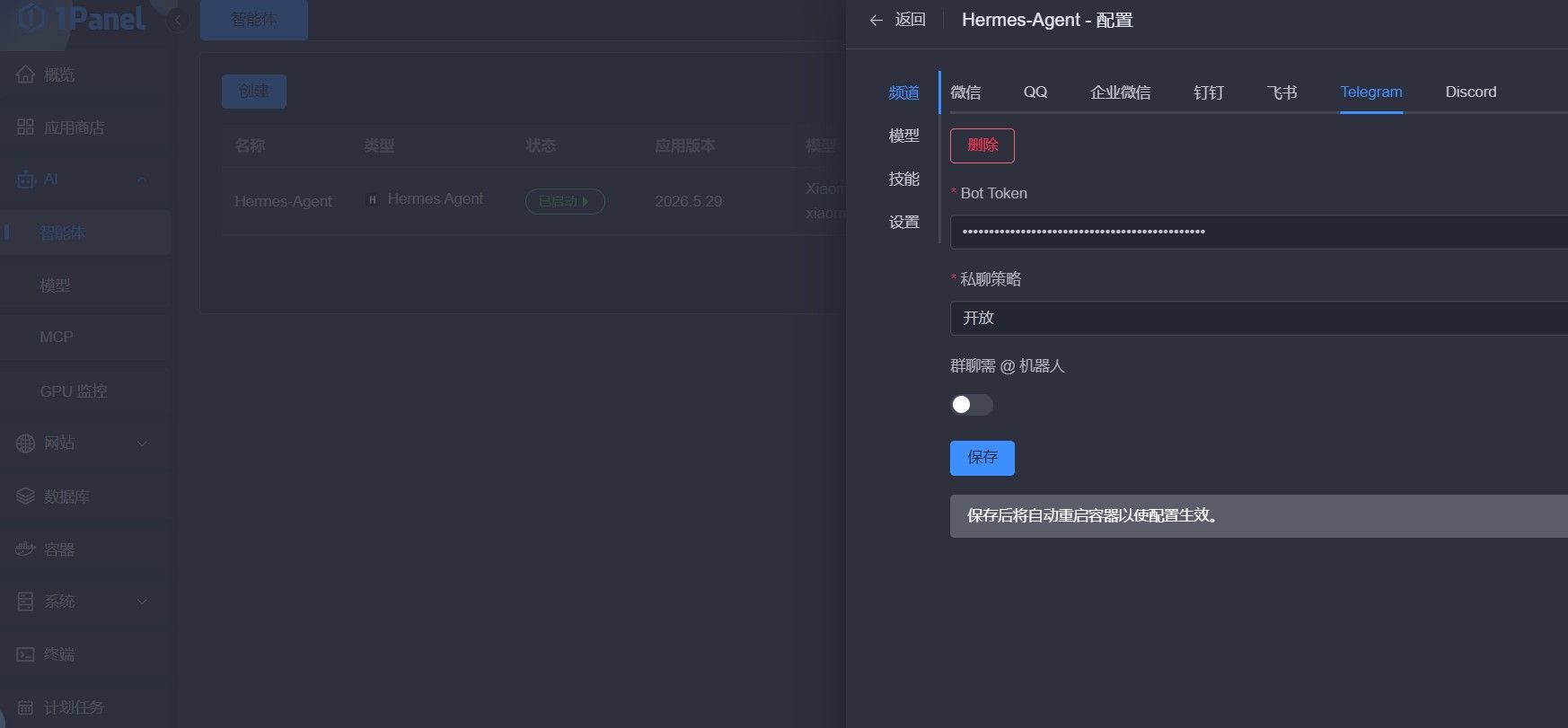Click the Hermes-Agent name in the table
Image resolution: width=1568 pixels, height=728 pixels.
283,201
